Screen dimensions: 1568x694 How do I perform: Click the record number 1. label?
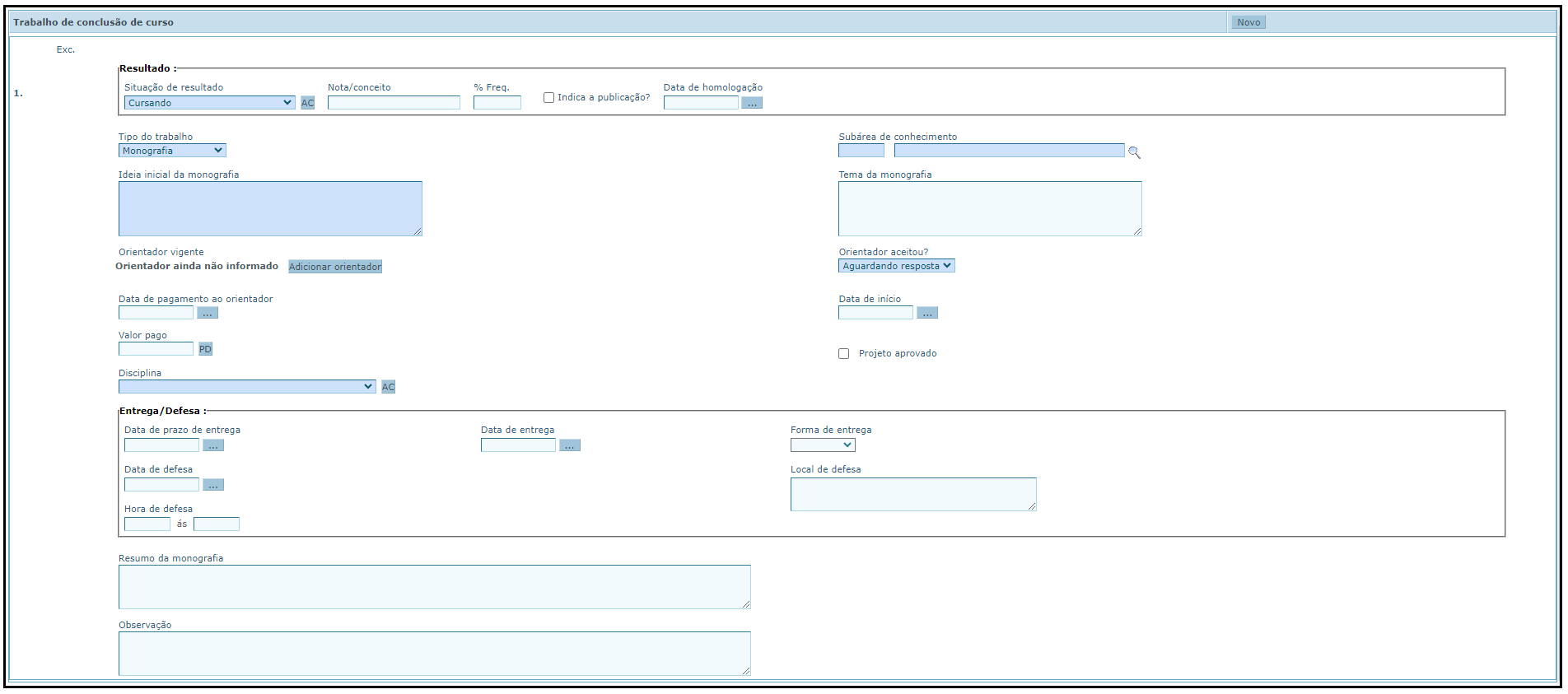[x=18, y=93]
